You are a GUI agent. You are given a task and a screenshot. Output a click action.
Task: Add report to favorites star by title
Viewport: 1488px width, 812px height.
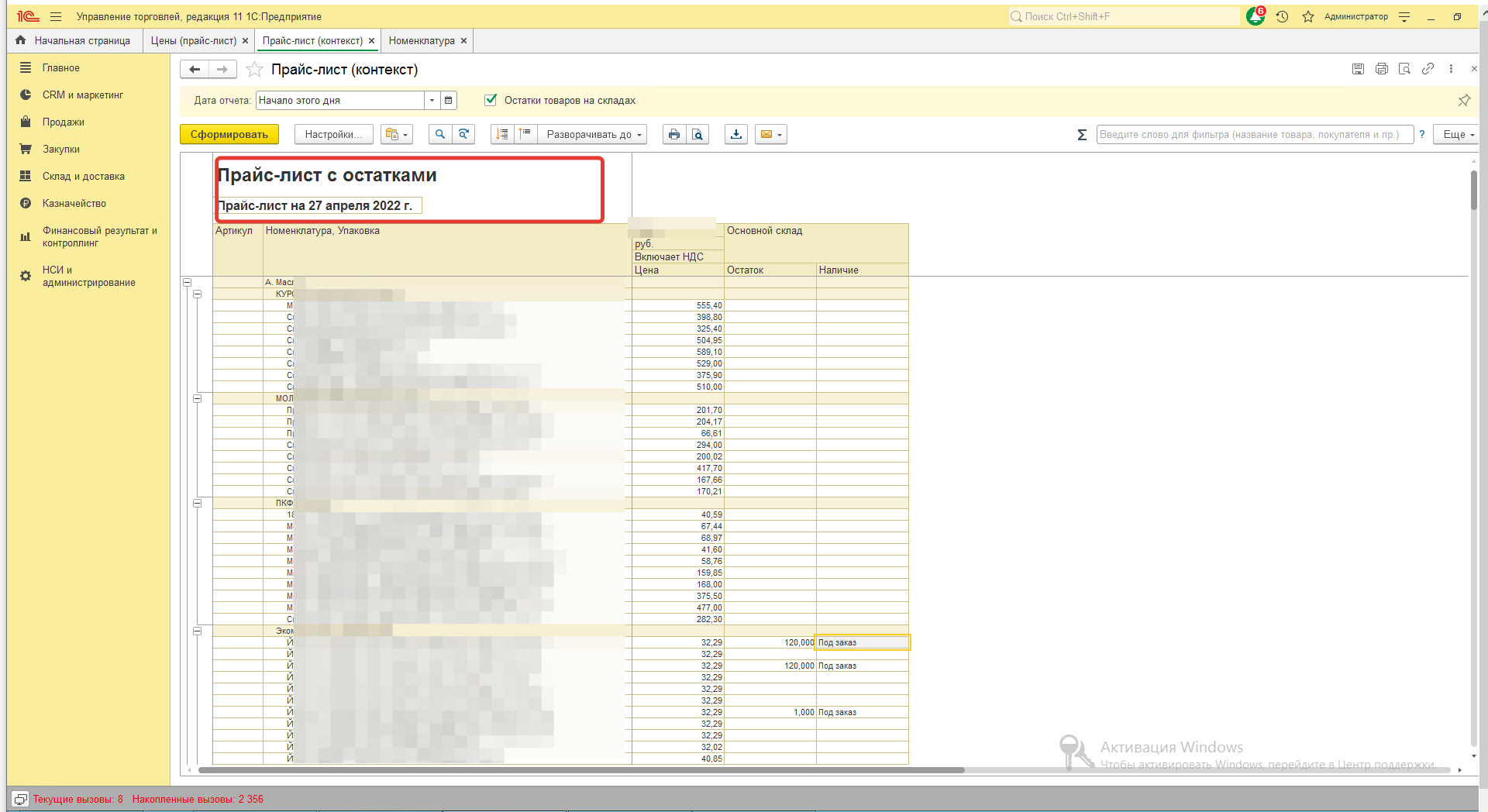[254, 70]
